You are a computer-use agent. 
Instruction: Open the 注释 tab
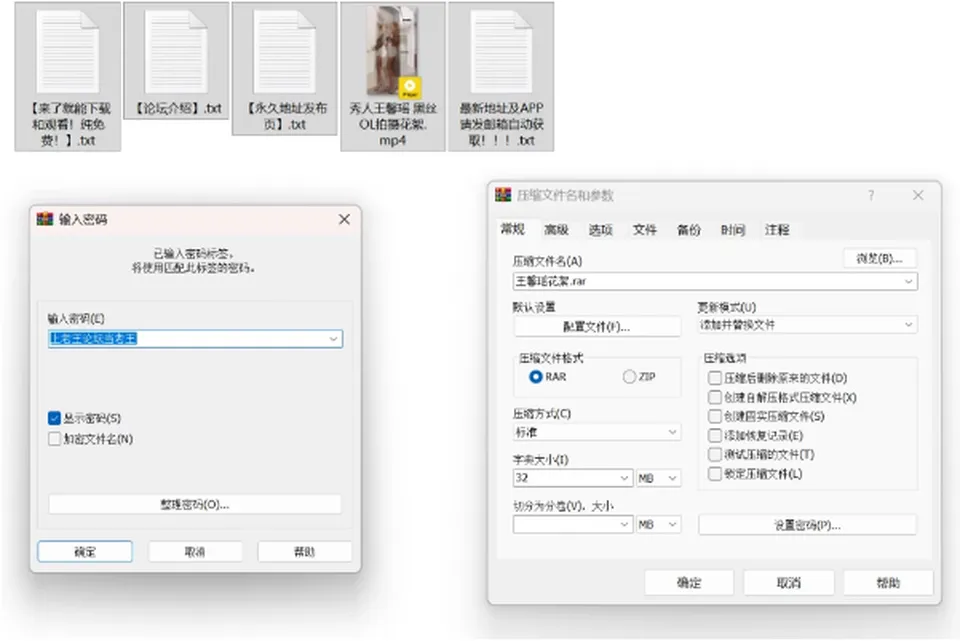[x=777, y=230]
